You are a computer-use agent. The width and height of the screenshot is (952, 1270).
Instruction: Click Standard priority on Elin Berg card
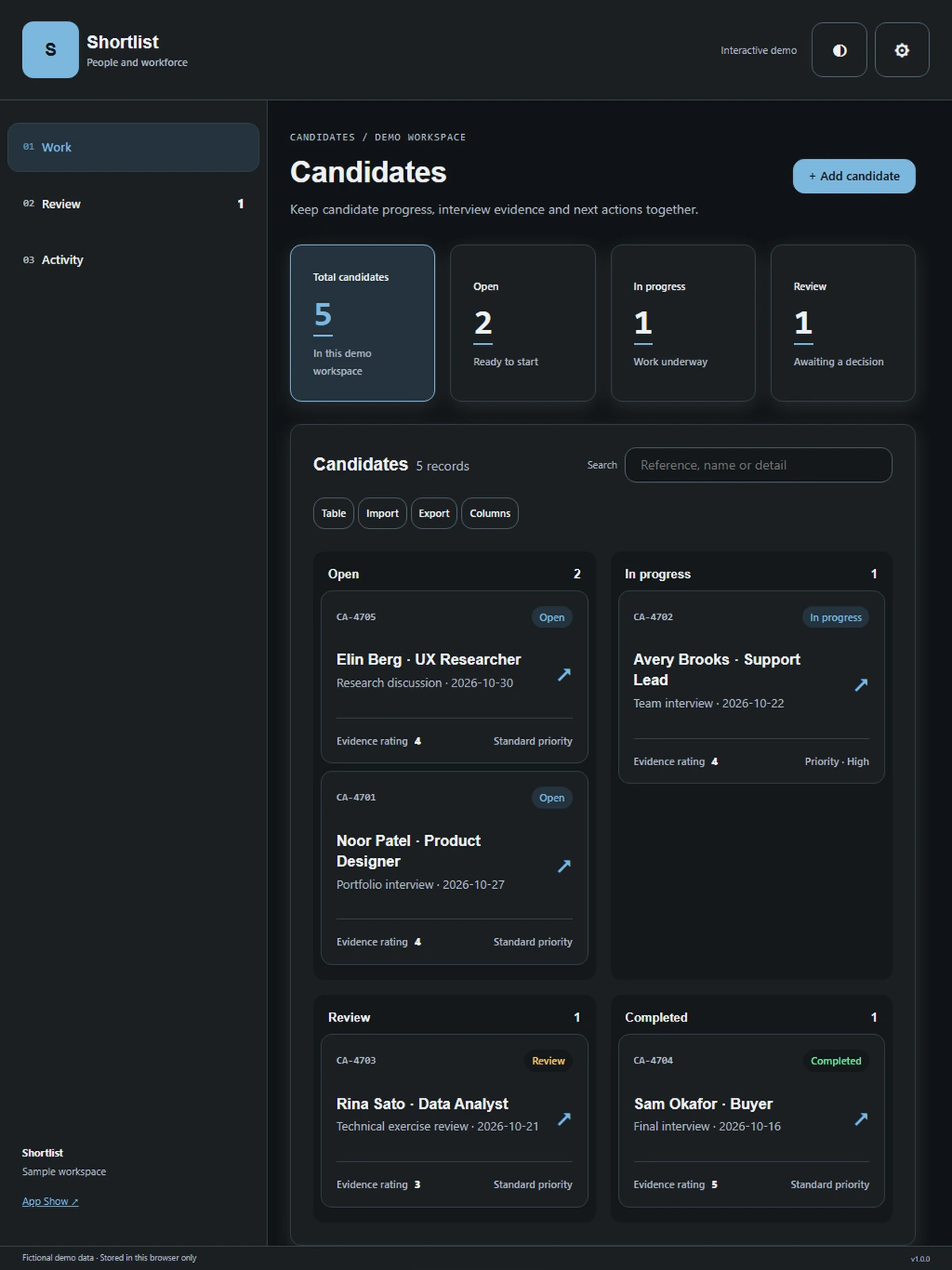tap(532, 741)
